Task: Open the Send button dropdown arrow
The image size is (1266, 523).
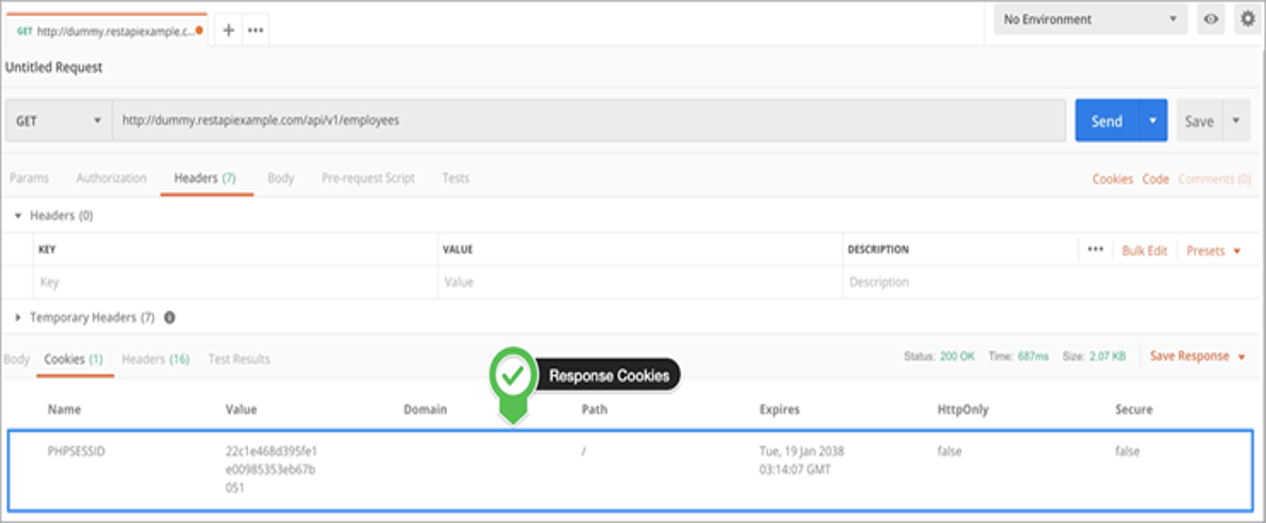Action: [1153, 121]
